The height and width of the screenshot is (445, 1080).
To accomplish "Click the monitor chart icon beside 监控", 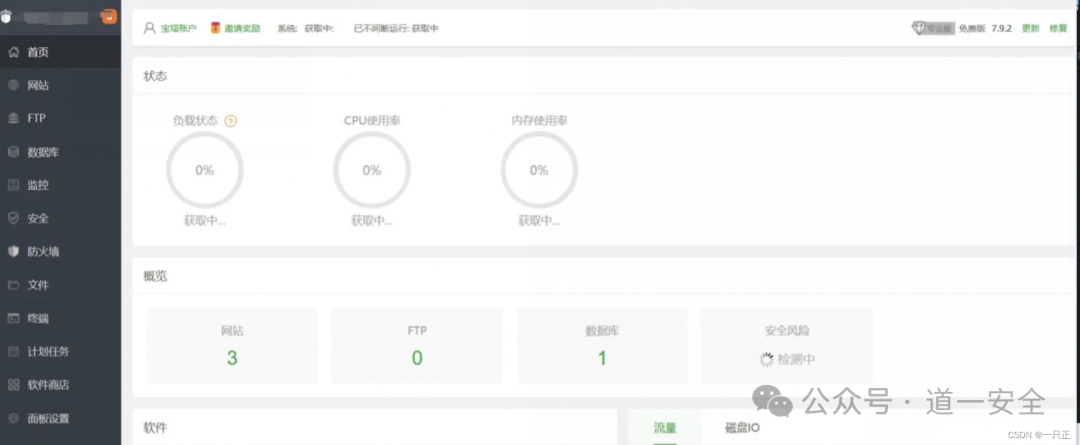I will pyautogui.click(x=14, y=185).
